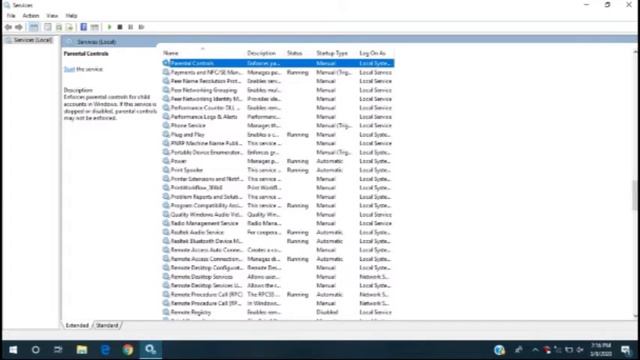Select the Peer Networking Grouping service
The height and width of the screenshot is (360, 640).
pyautogui.click(x=278, y=90)
